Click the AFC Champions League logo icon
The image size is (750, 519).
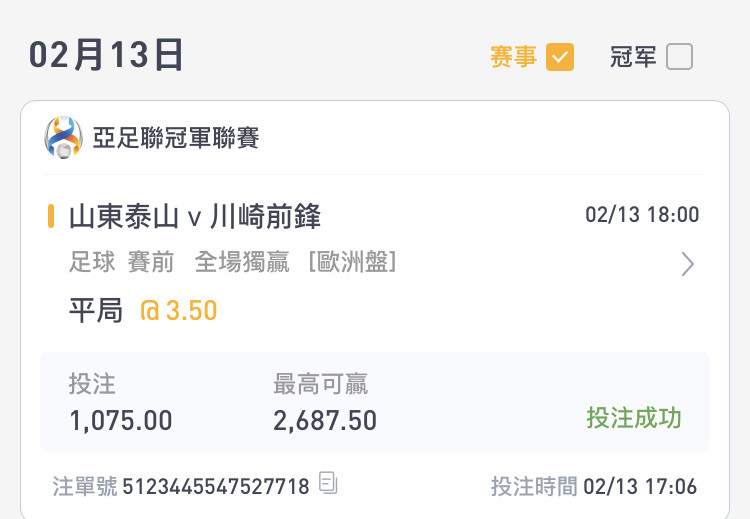coord(63,137)
